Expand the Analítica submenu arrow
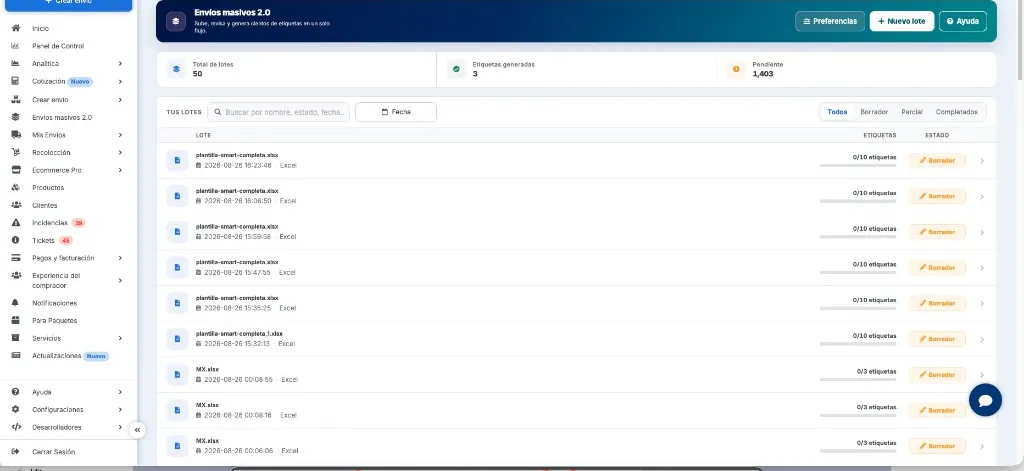The width and height of the screenshot is (1024, 471). [x=120, y=63]
